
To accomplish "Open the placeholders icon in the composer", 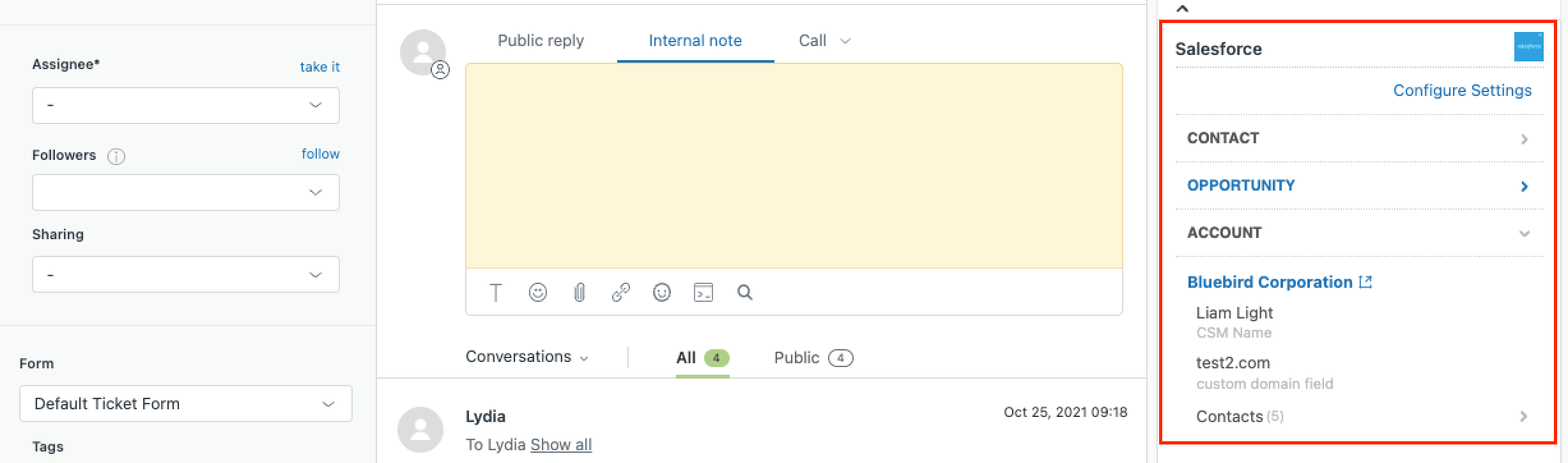I will coord(703,293).
